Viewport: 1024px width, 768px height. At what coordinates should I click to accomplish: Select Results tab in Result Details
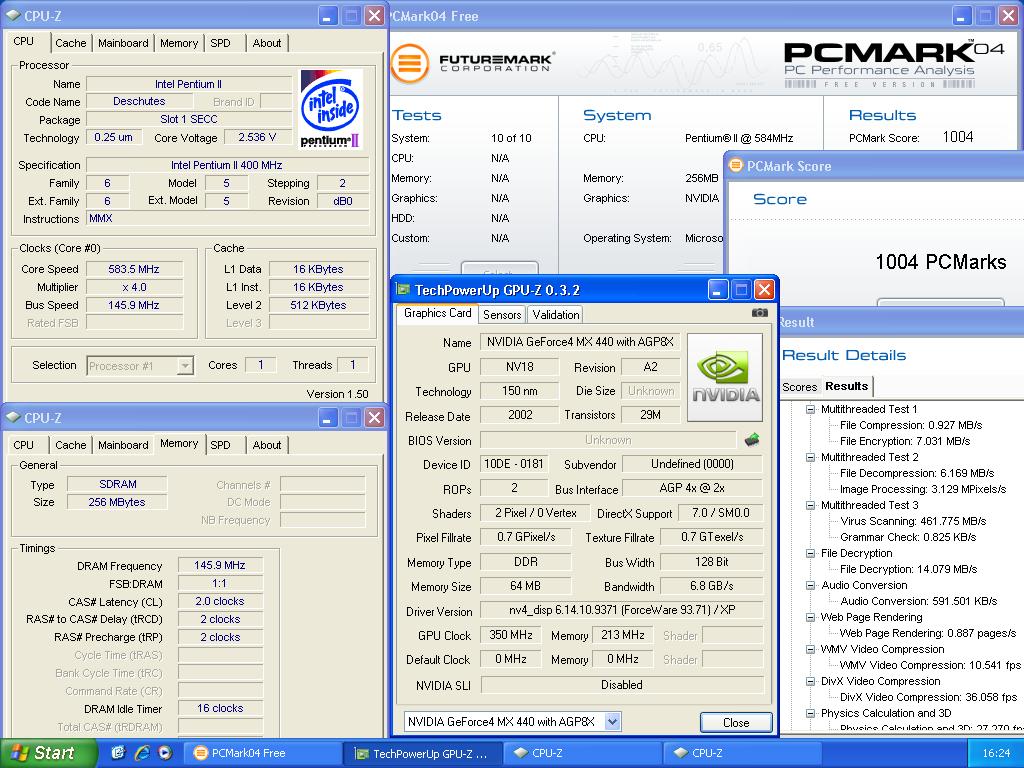point(846,386)
